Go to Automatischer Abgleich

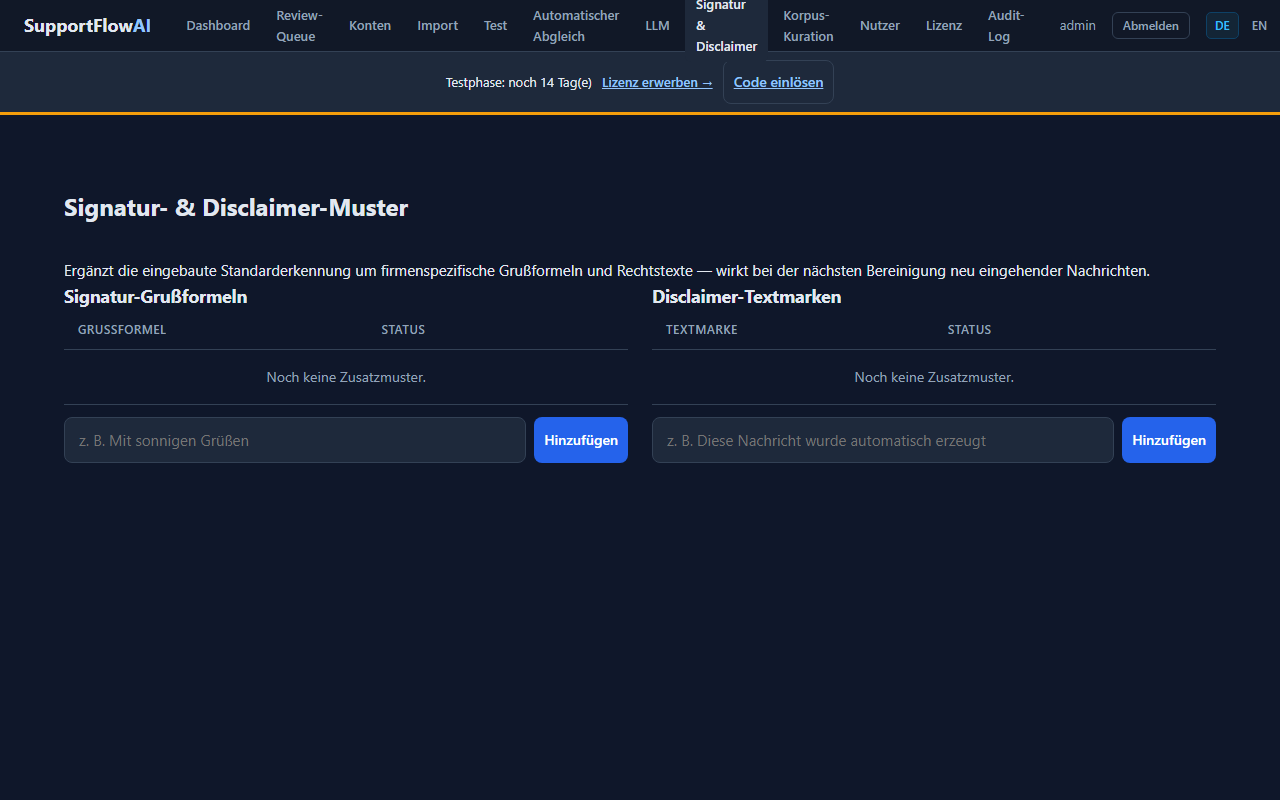[576, 26]
